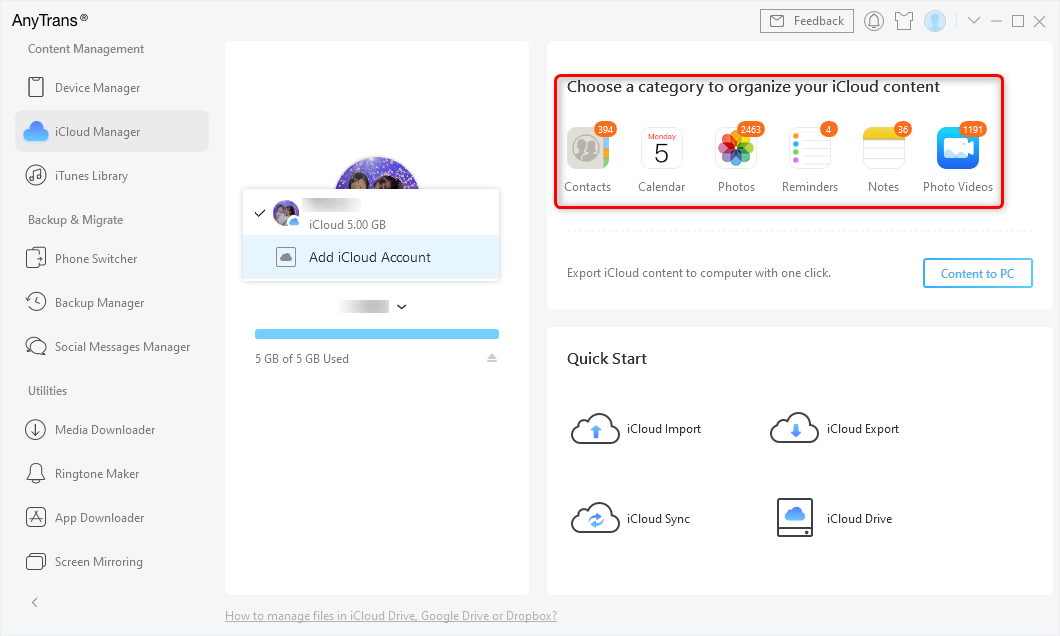Expand storage details triangle icon
The image size is (1060, 636).
pyautogui.click(x=492, y=358)
